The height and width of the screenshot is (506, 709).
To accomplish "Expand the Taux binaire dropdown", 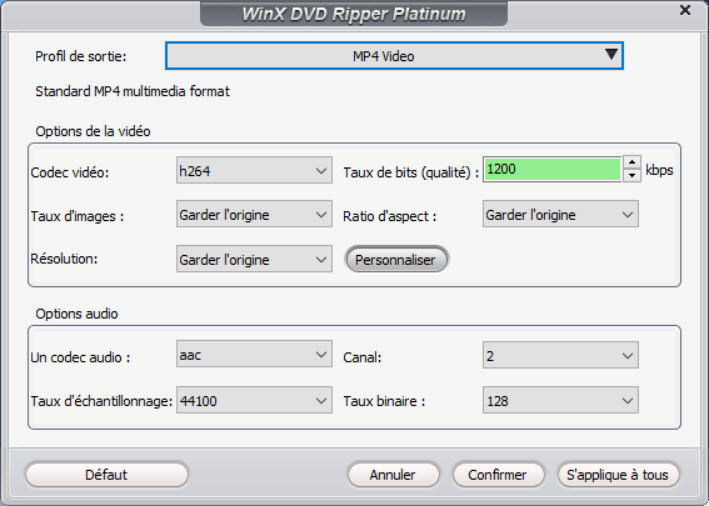I will pos(560,400).
